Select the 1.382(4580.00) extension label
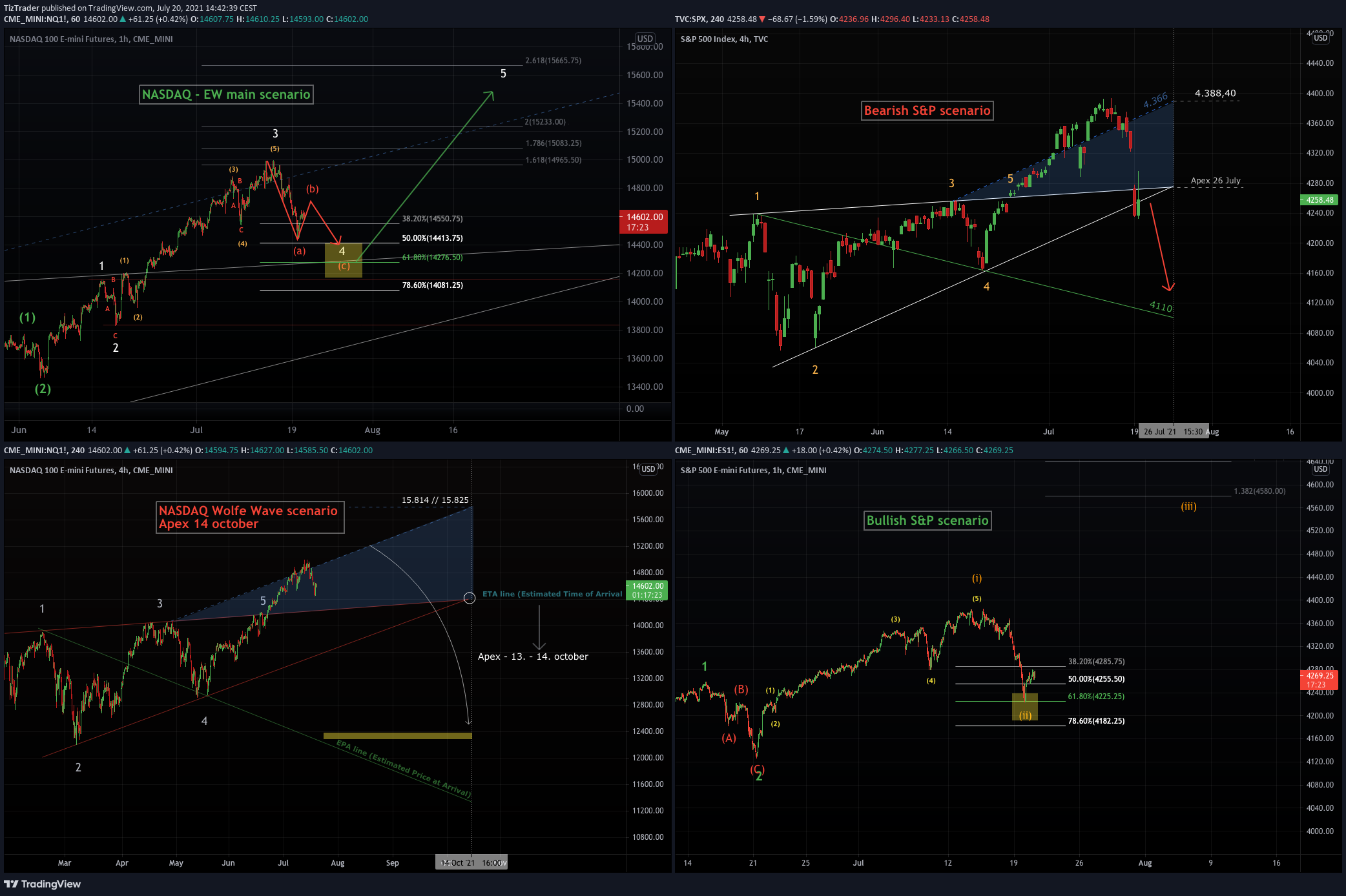The height and width of the screenshot is (896, 1346). click(1259, 491)
